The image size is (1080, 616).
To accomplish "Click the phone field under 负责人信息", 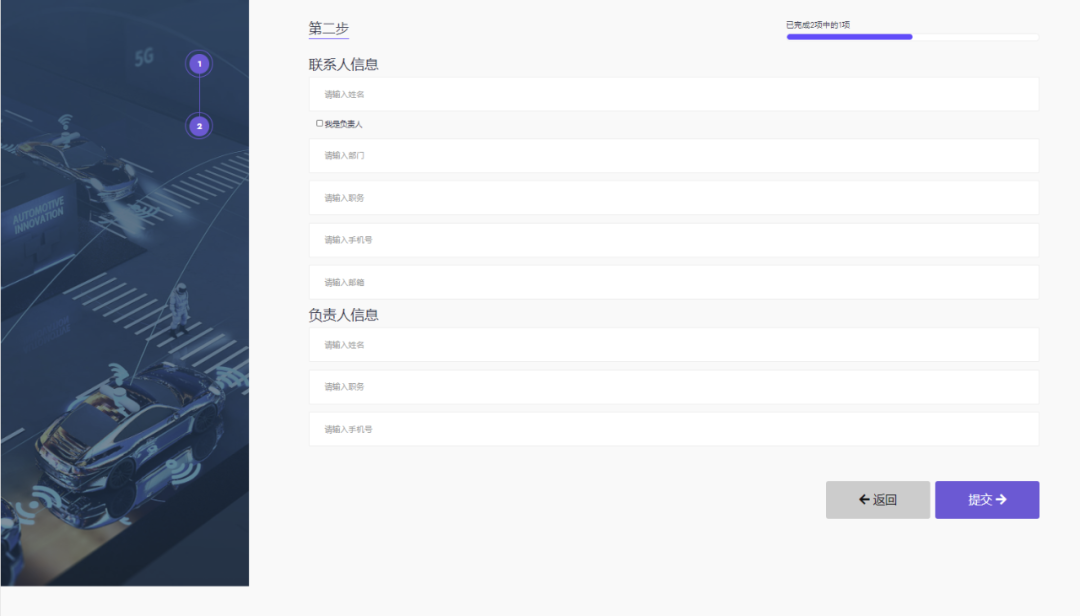I will [x=673, y=429].
